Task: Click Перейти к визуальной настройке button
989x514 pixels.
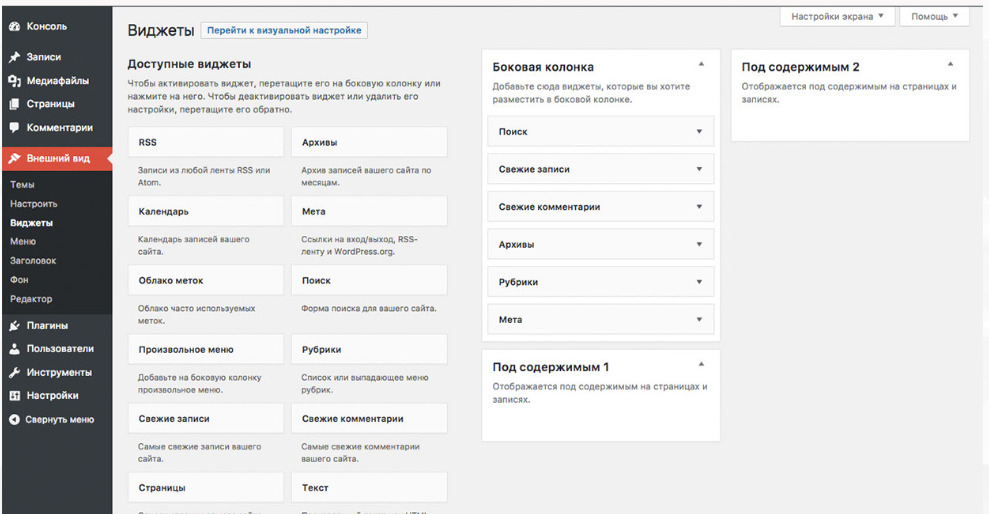Action: click(284, 30)
